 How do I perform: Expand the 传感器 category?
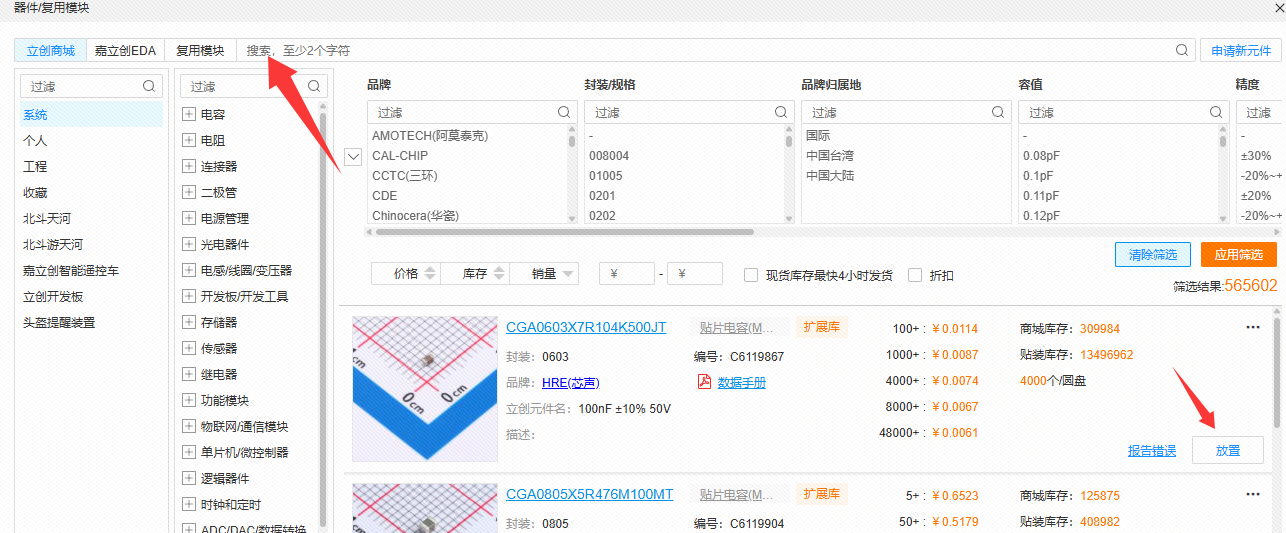pos(188,348)
